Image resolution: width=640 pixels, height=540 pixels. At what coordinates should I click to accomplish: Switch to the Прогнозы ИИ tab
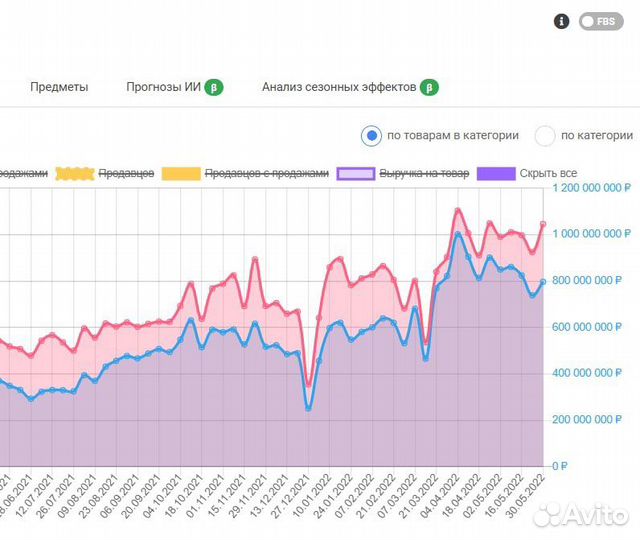click(164, 87)
